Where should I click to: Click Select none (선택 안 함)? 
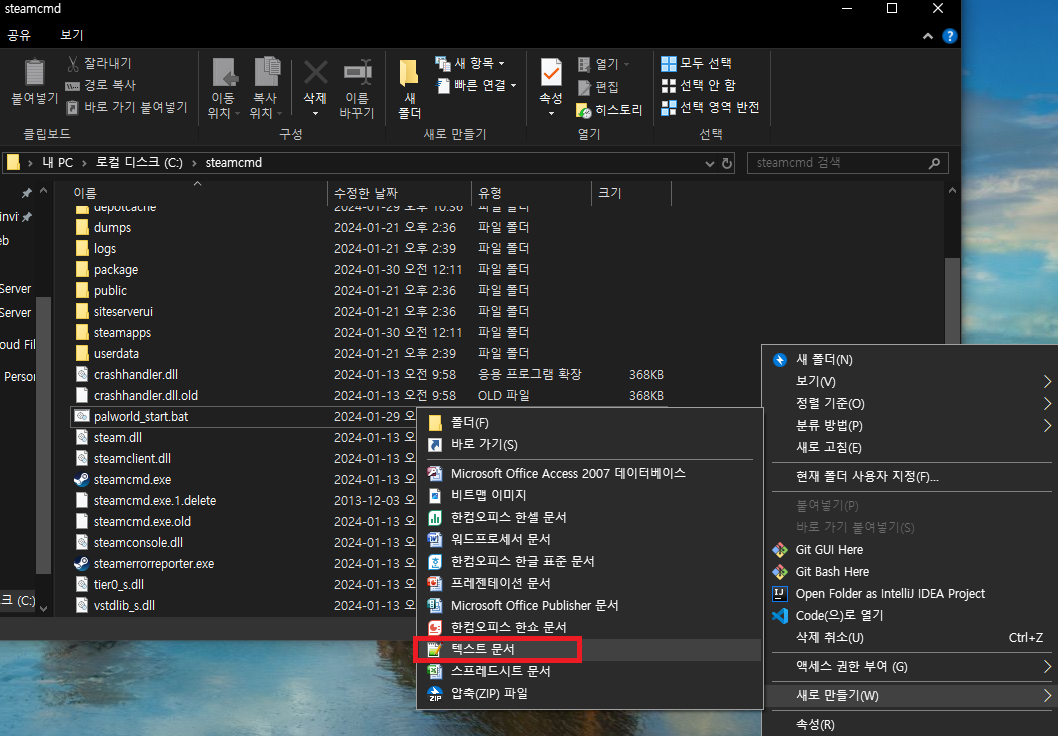[x=698, y=85]
